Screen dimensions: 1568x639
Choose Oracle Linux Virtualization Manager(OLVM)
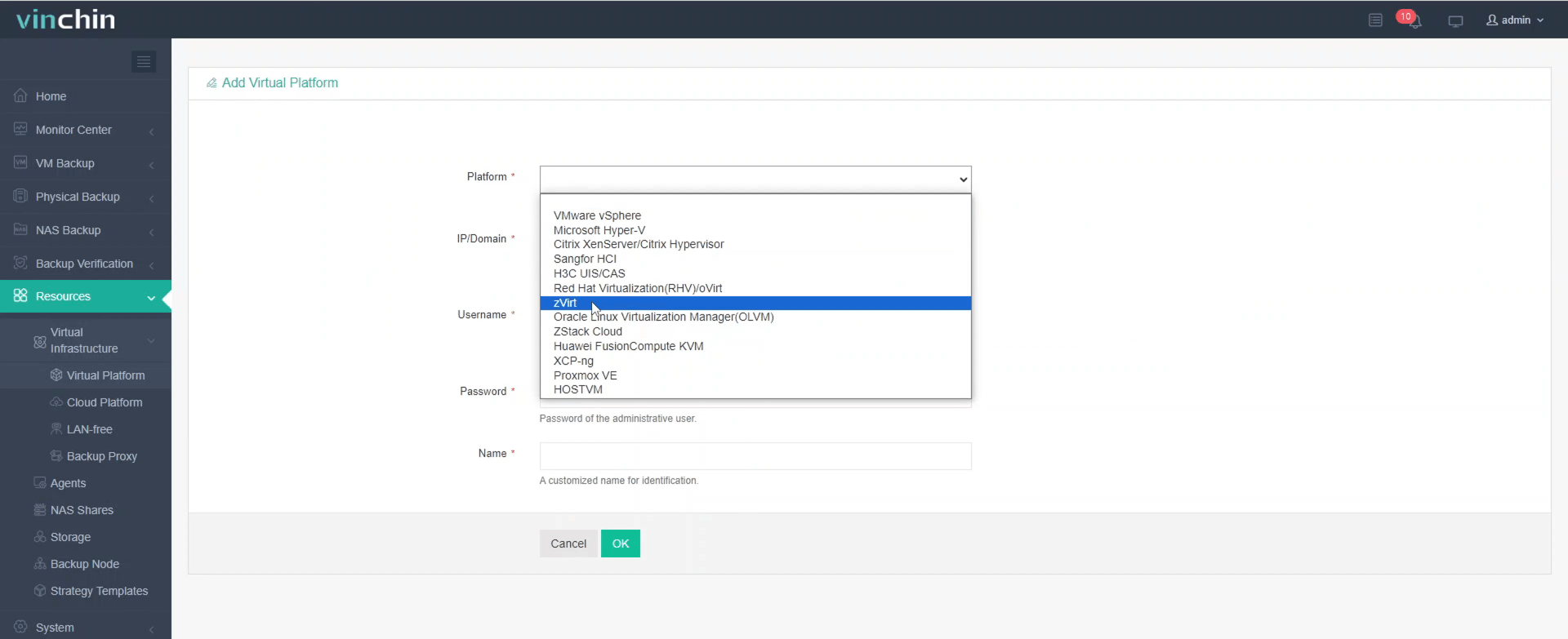(755, 317)
